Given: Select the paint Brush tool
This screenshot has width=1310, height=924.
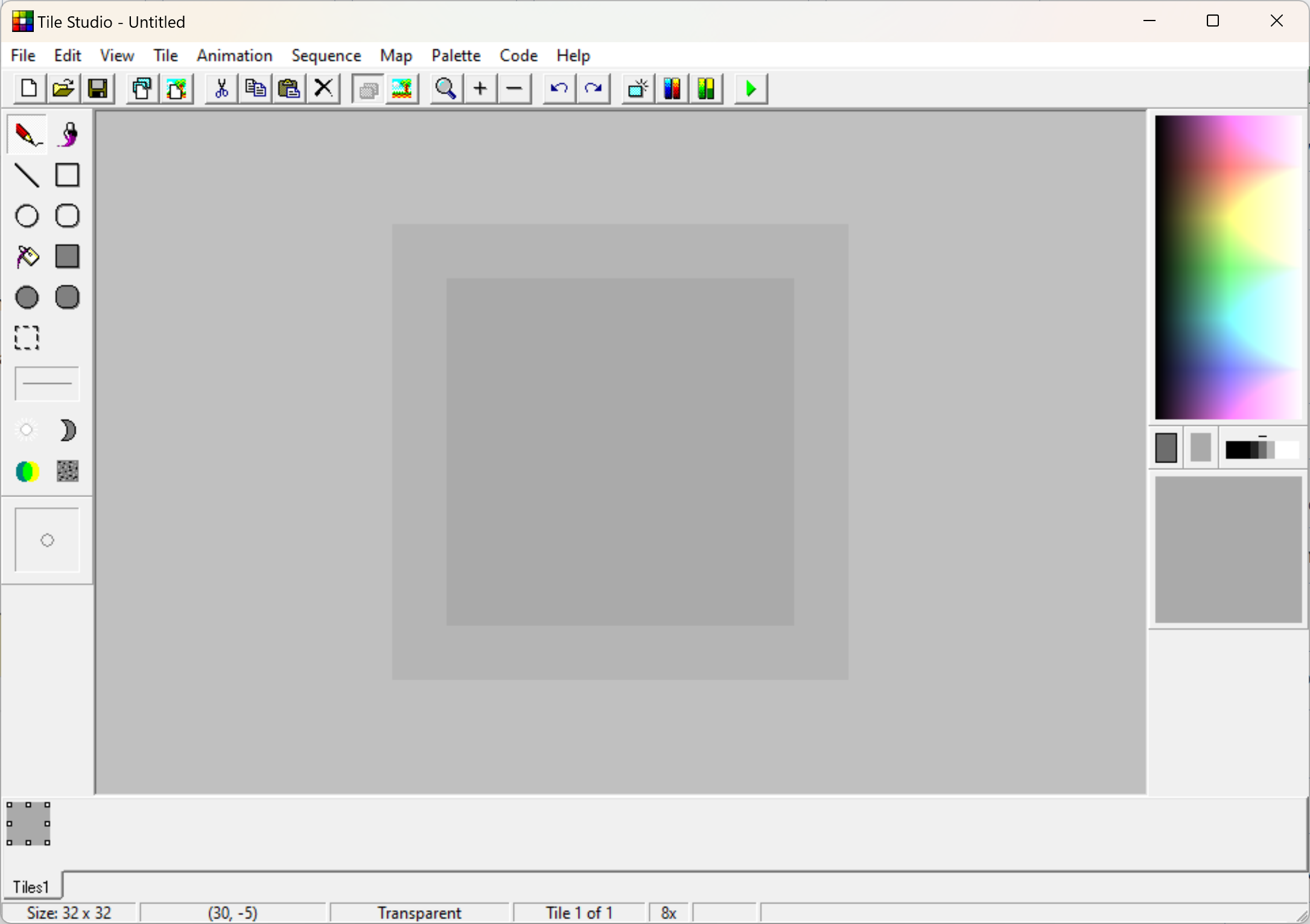Looking at the screenshot, I should pos(68,134).
